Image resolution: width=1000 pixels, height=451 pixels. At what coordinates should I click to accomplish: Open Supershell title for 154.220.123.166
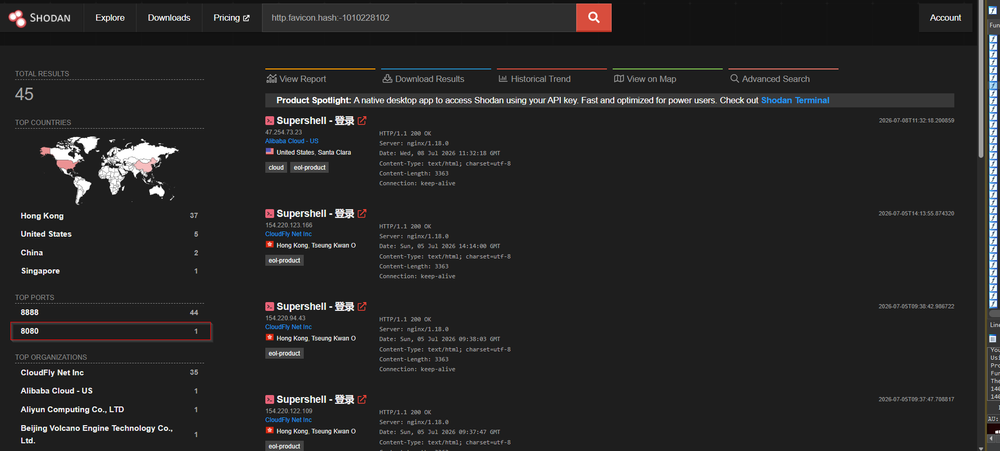(315, 214)
